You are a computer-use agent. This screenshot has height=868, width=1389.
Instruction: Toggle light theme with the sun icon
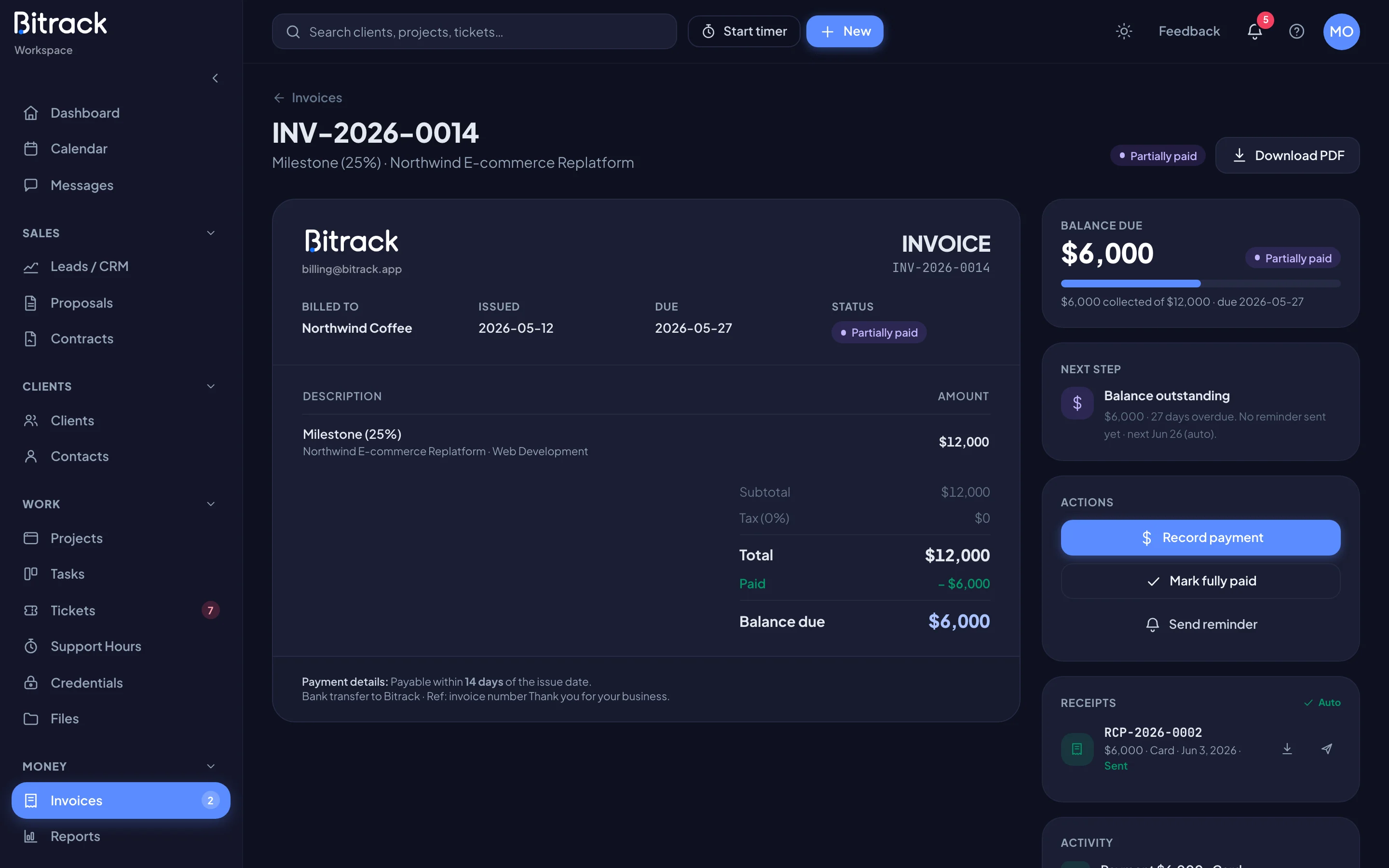tap(1123, 31)
